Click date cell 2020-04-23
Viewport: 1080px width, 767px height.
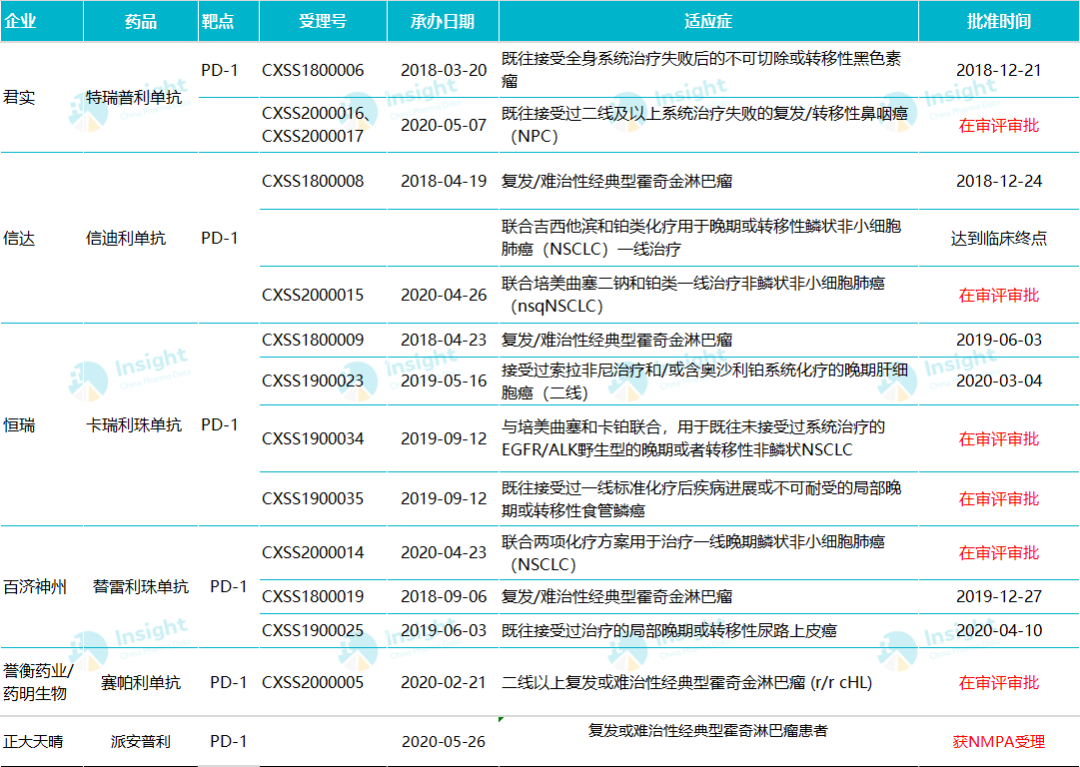(x=444, y=552)
